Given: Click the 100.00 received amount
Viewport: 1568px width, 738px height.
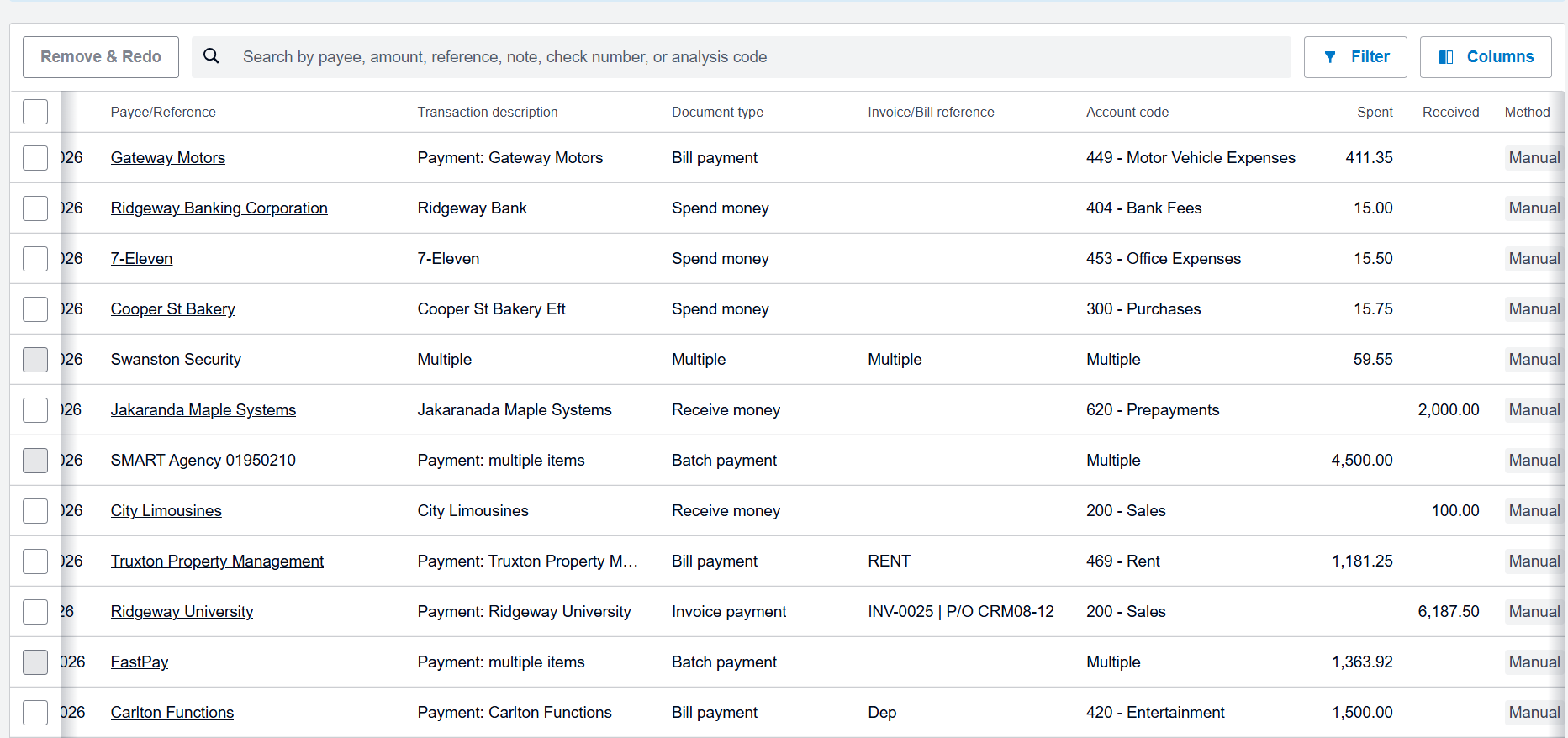Looking at the screenshot, I should point(1455,510).
